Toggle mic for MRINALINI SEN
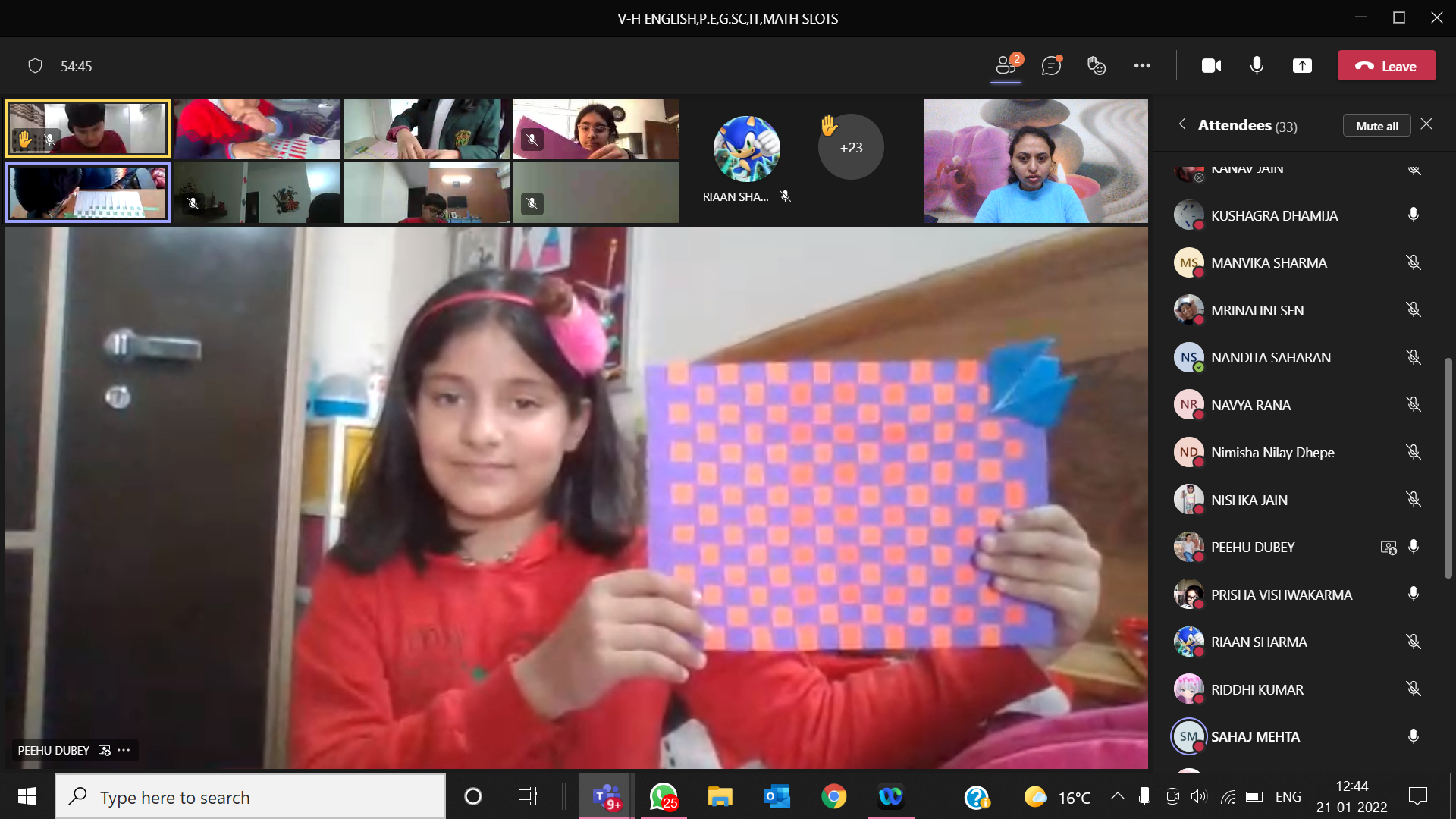 pos(1414,310)
